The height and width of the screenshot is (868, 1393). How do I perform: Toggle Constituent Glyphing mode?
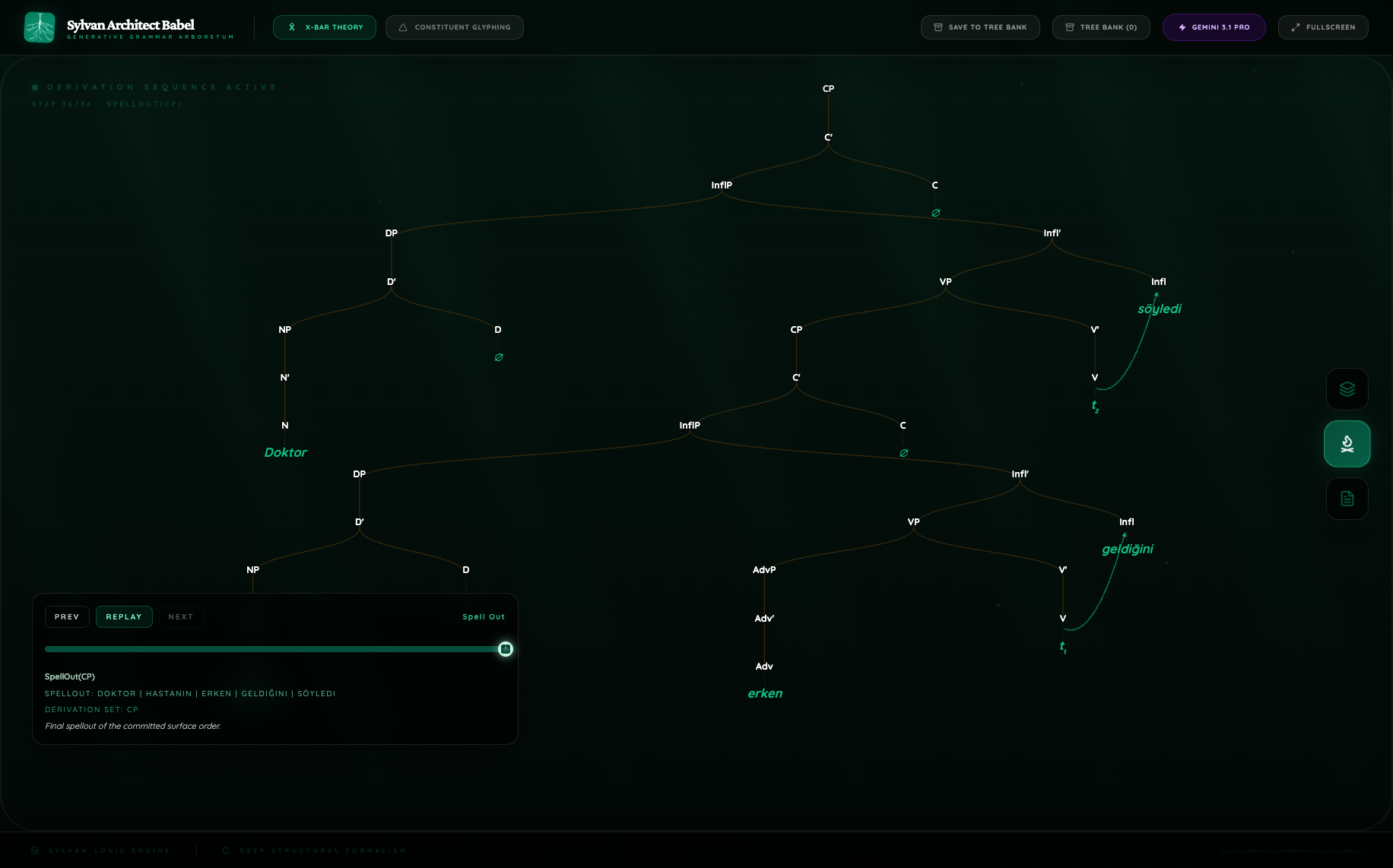[x=455, y=27]
